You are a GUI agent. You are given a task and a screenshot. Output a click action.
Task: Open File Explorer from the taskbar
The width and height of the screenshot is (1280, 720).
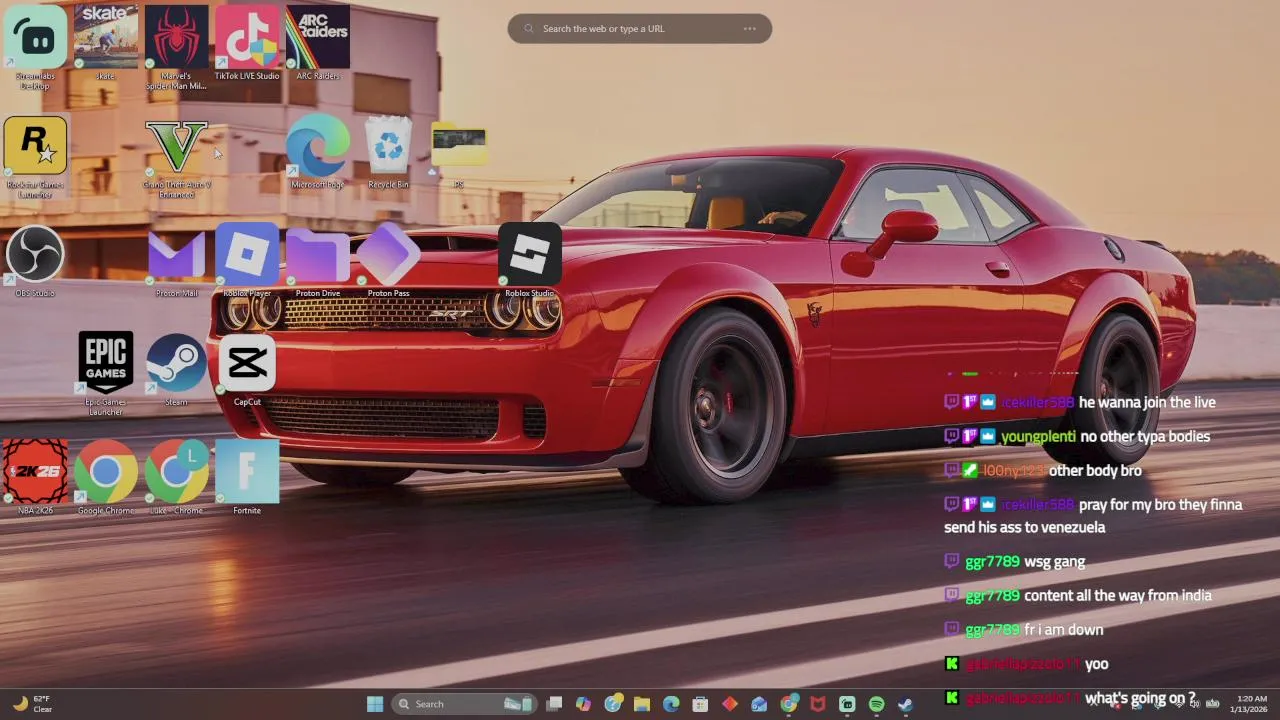pyautogui.click(x=642, y=704)
